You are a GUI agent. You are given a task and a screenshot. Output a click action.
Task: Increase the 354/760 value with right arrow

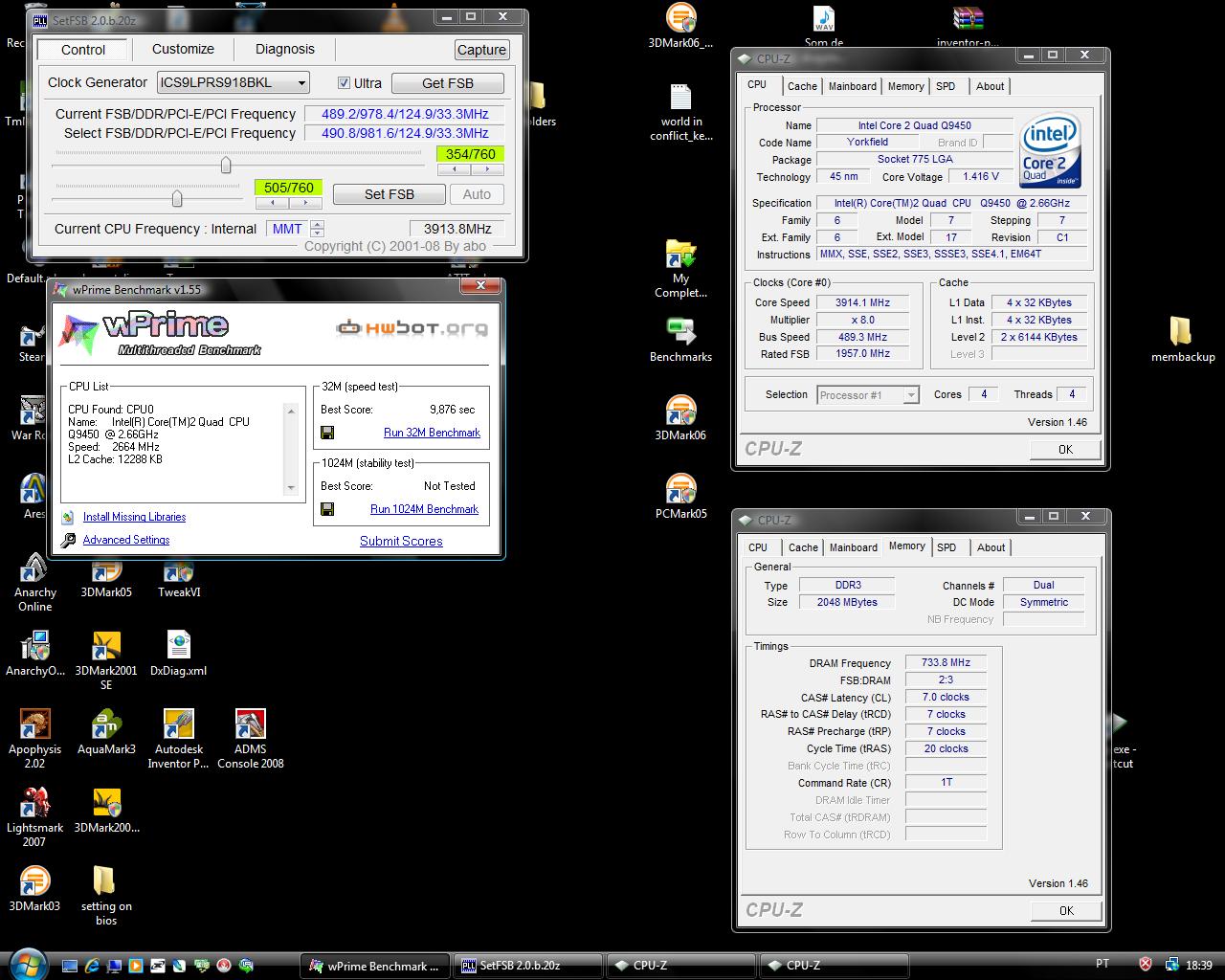487,169
